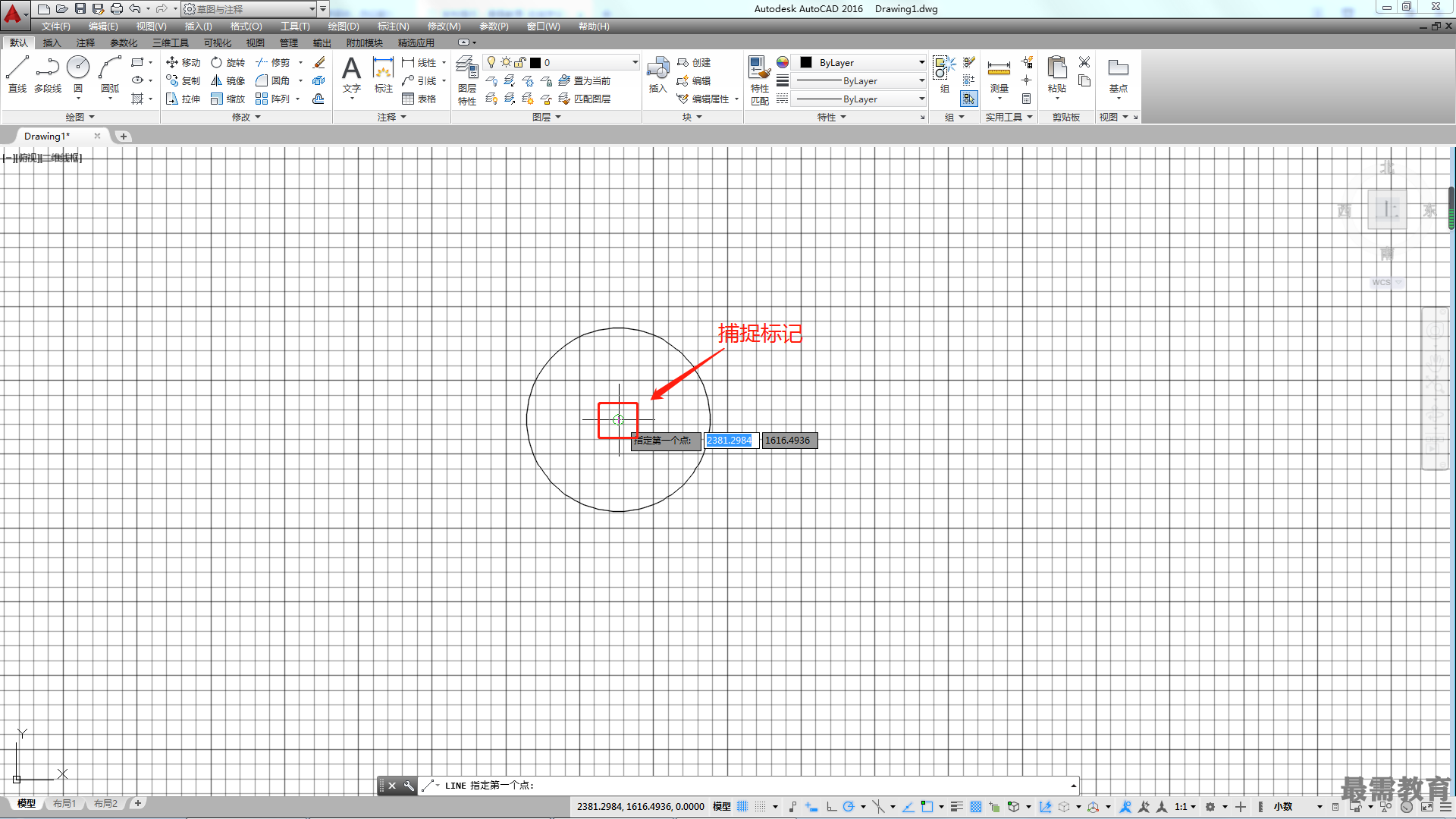
Task: Click the 旋转 (Rotate) tool
Action: click(227, 62)
